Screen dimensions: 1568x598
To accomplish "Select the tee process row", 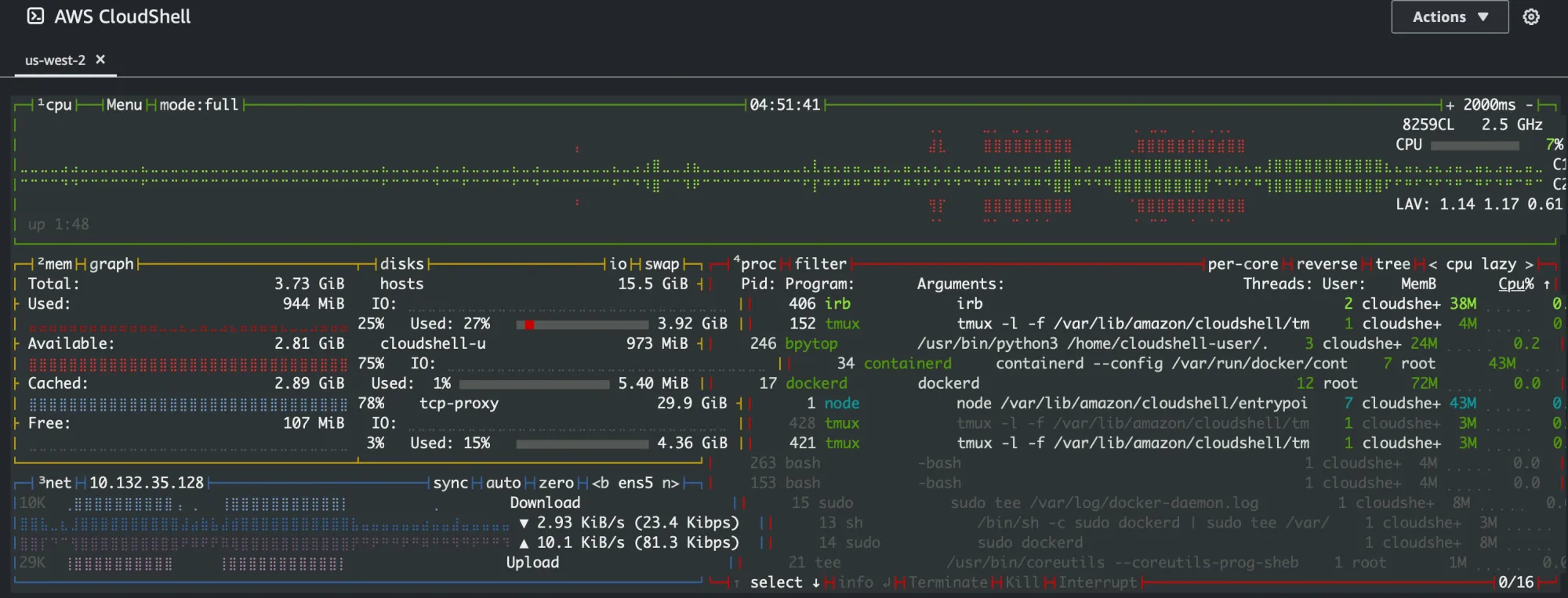I will pos(1152,562).
